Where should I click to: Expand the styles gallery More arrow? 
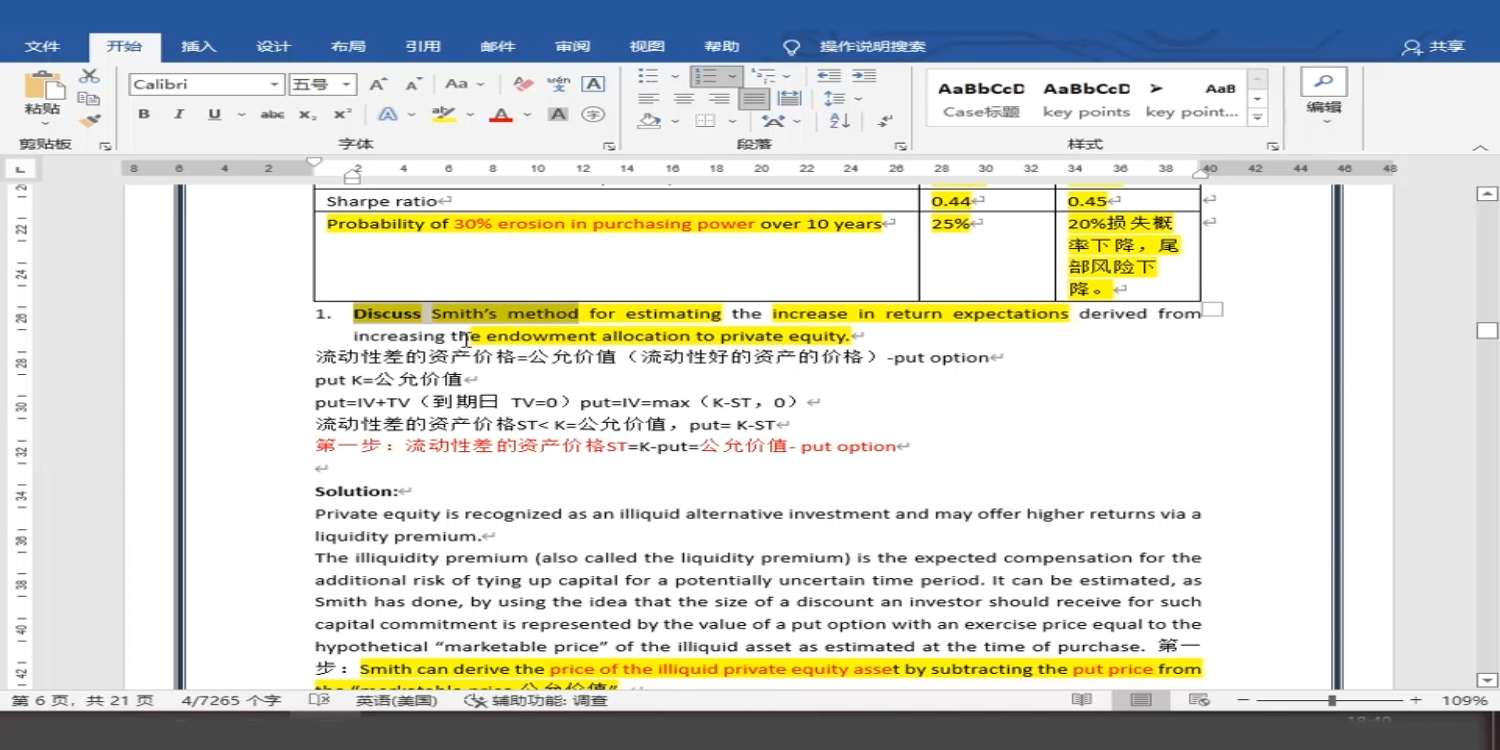point(1258,117)
